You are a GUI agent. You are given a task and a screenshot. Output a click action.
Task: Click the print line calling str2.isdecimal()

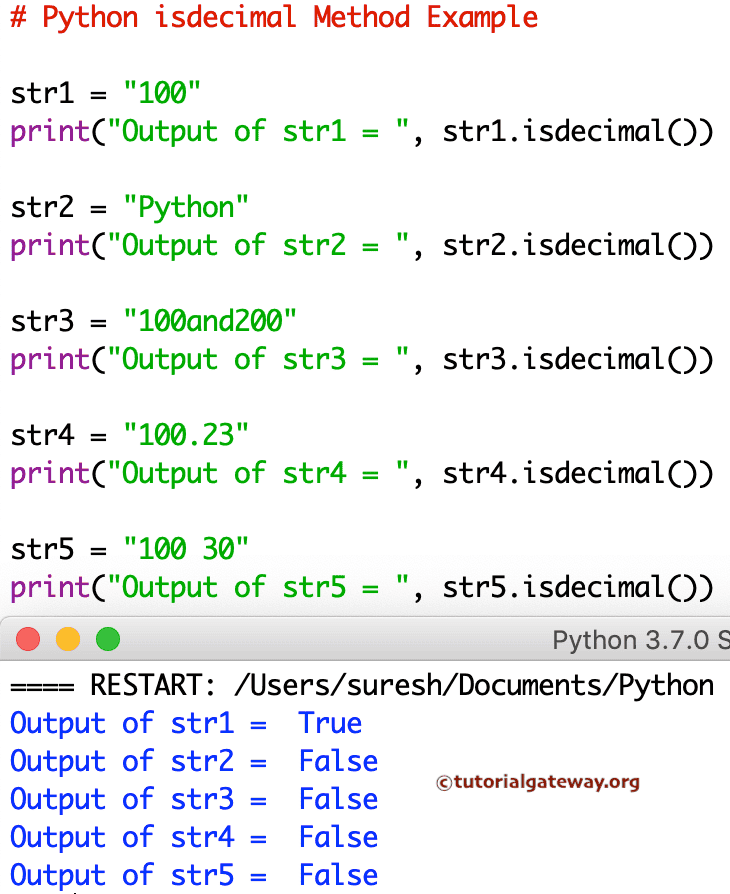(x=362, y=246)
